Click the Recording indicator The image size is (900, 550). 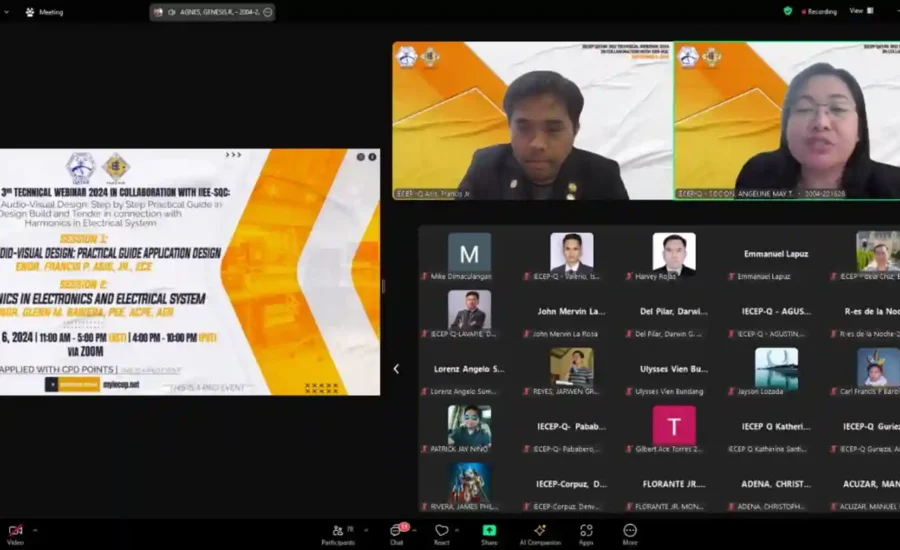(x=818, y=11)
